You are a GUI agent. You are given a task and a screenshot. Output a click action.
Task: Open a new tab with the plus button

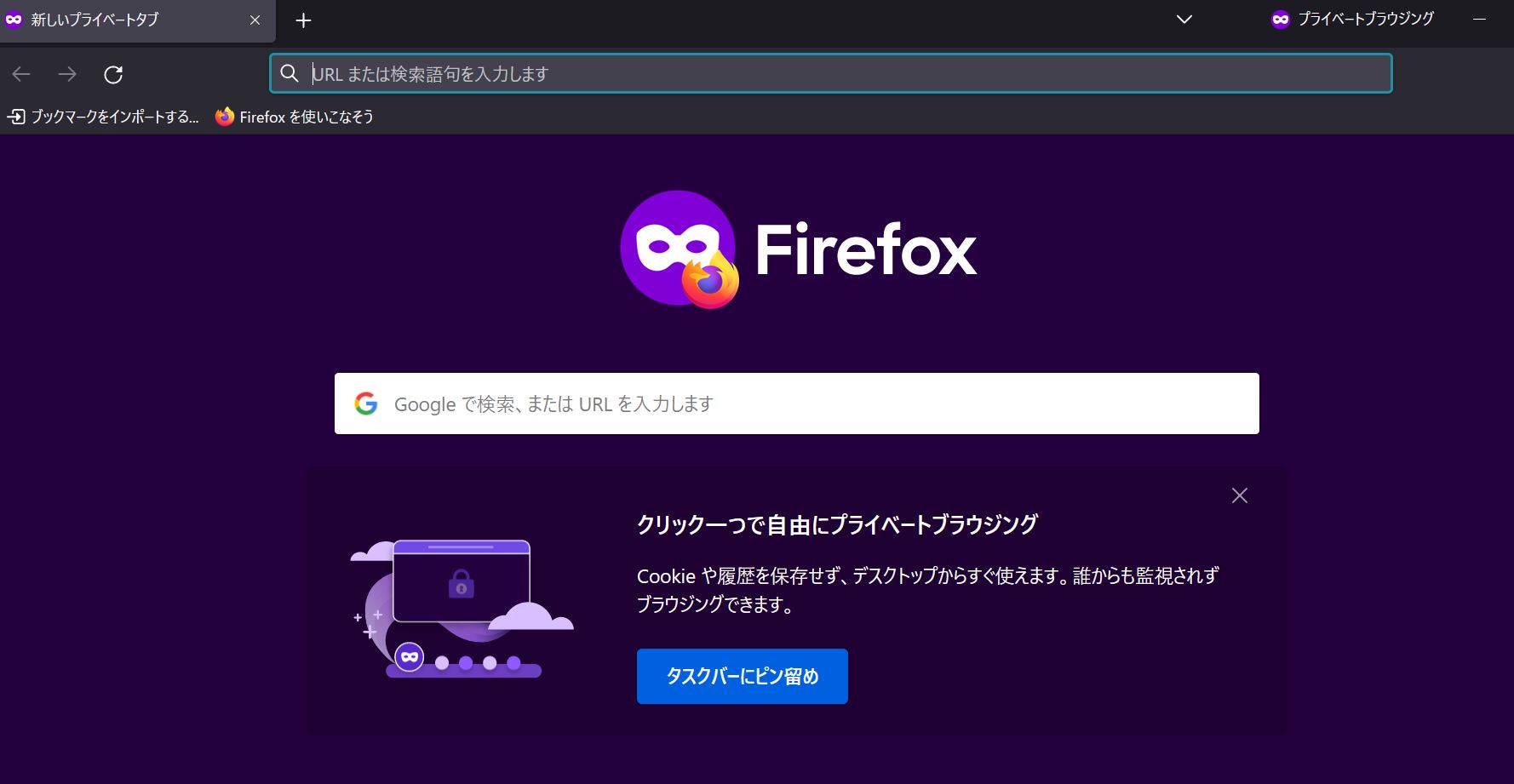[x=303, y=20]
